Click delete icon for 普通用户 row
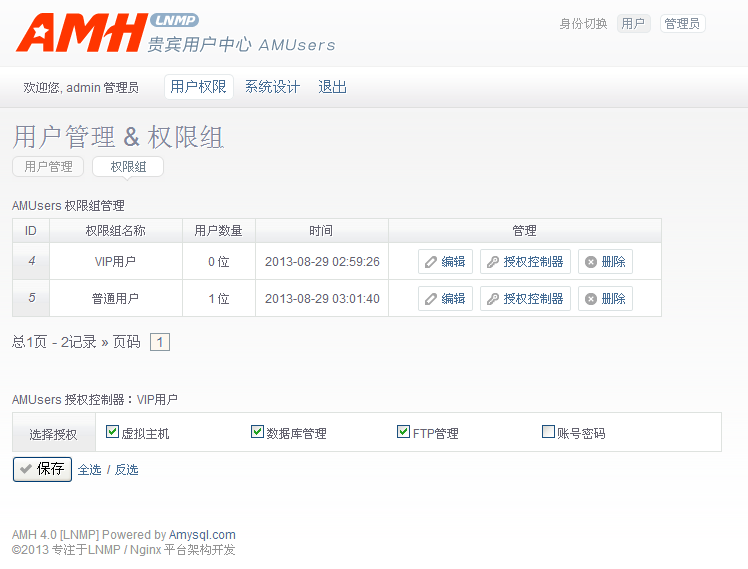Image resolution: width=748 pixels, height=569 pixels. pos(591,299)
